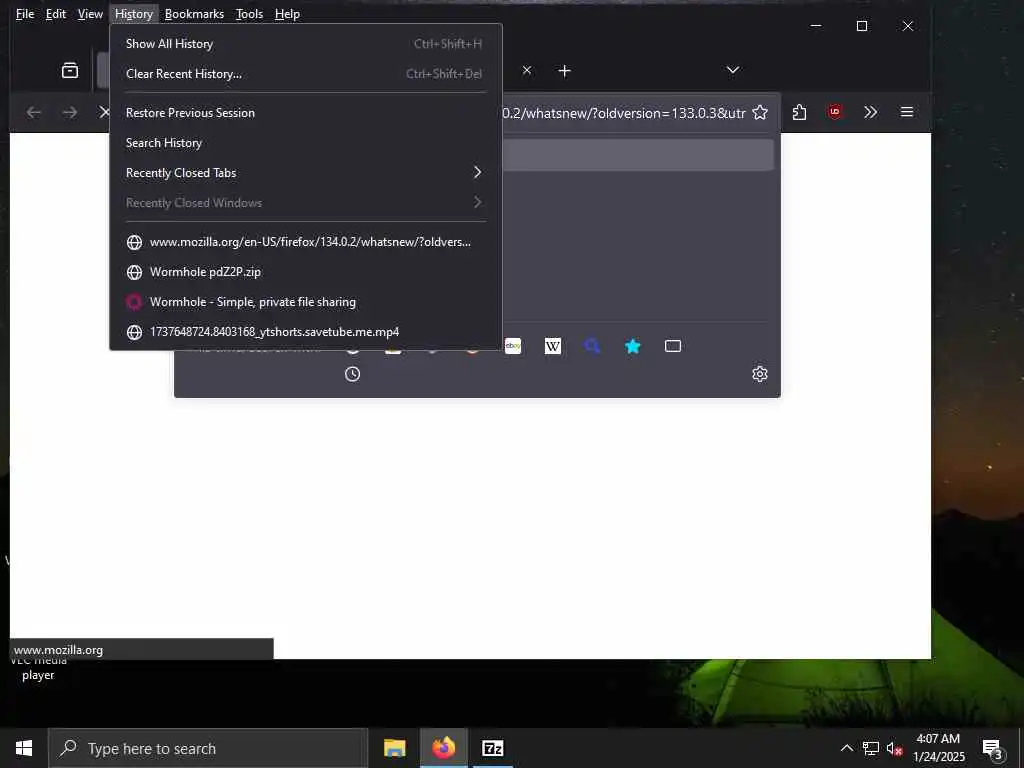Open the Windows Start button
1024x768 pixels.
[x=24, y=748]
